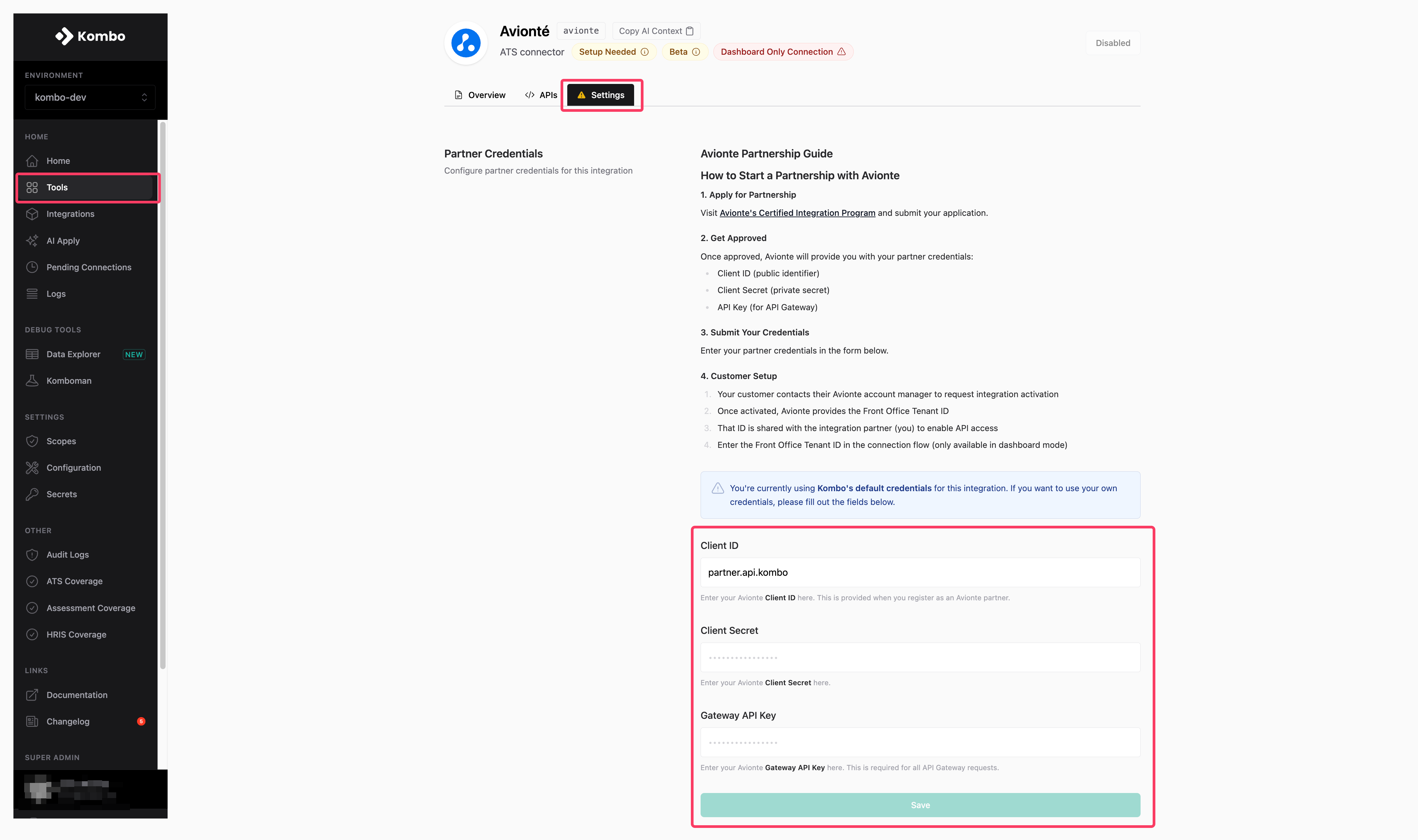1418x840 pixels.
Task: Click the Beta badge info icon
Action: [696, 52]
